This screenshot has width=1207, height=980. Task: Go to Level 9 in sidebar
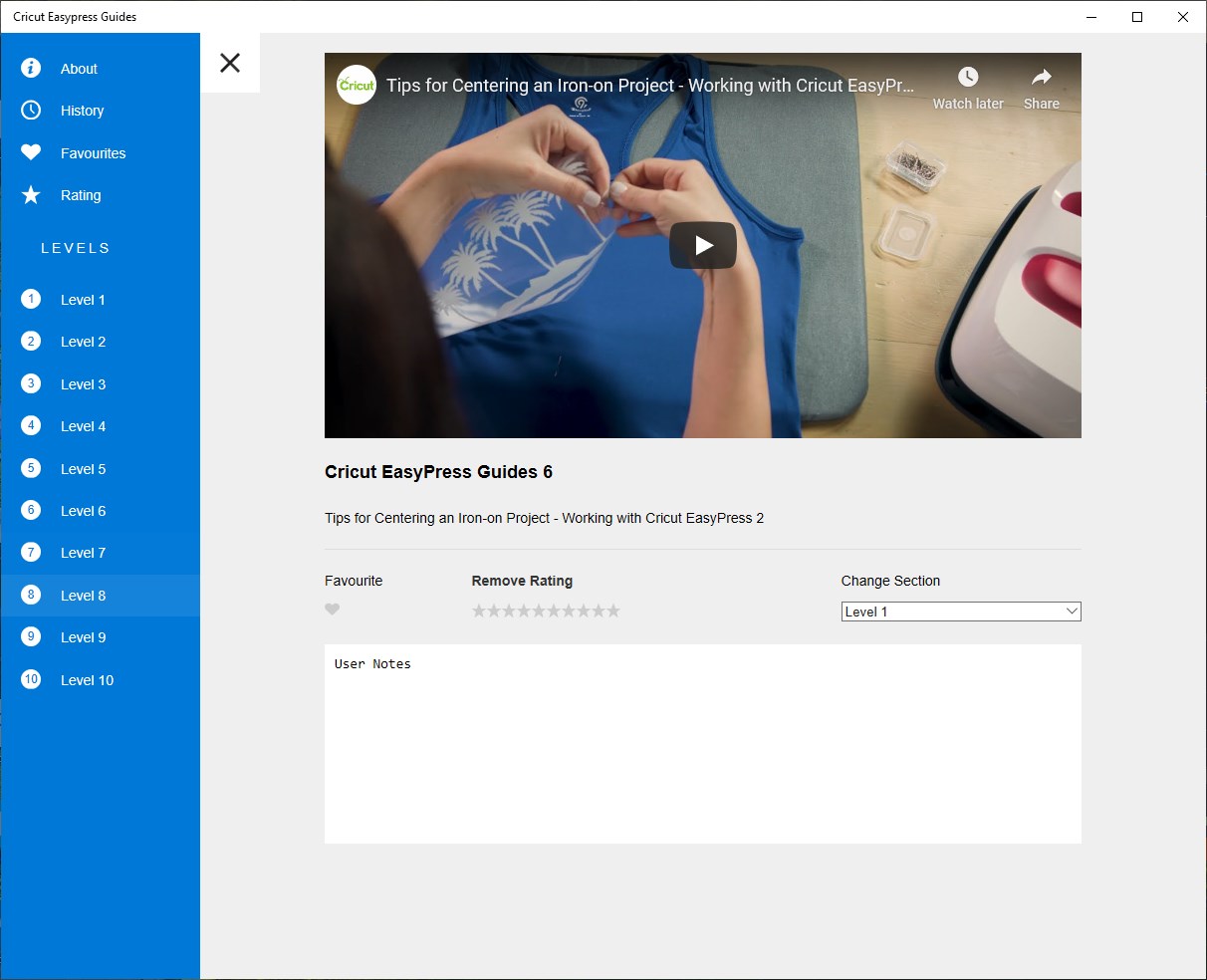pos(100,637)
